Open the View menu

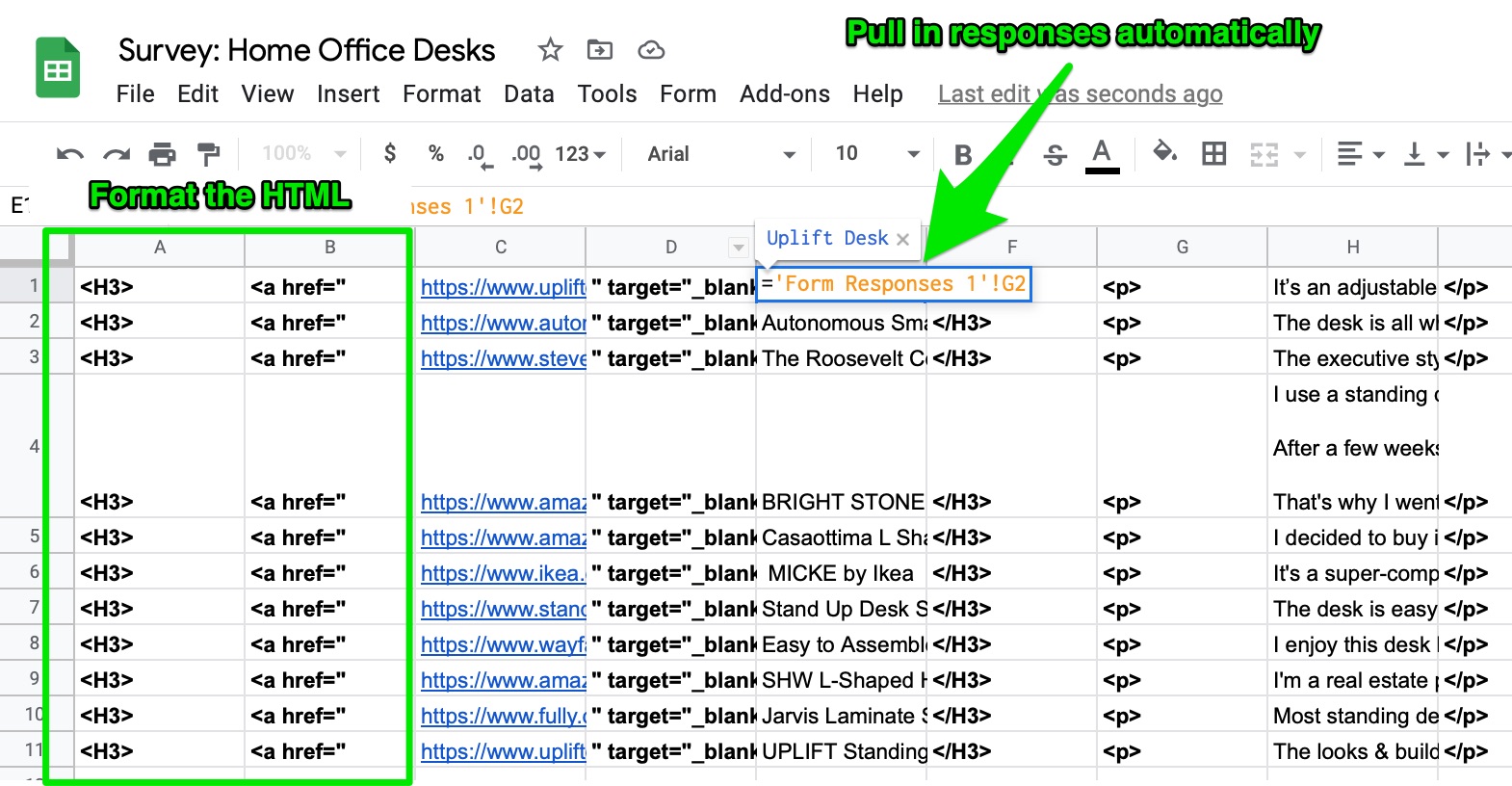click(268, 93)
